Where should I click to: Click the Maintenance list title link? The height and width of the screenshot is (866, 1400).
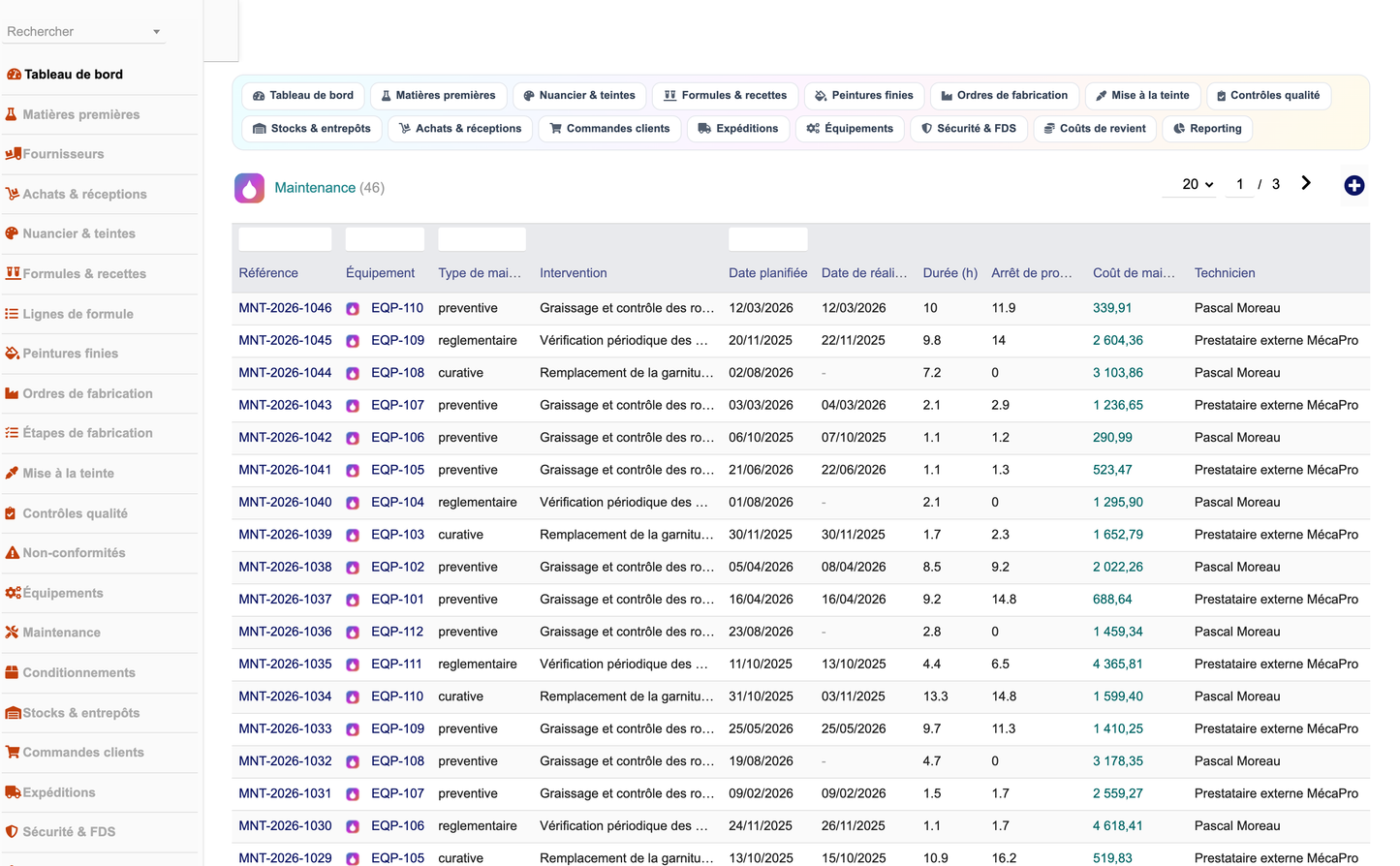(x=315, y=188)
